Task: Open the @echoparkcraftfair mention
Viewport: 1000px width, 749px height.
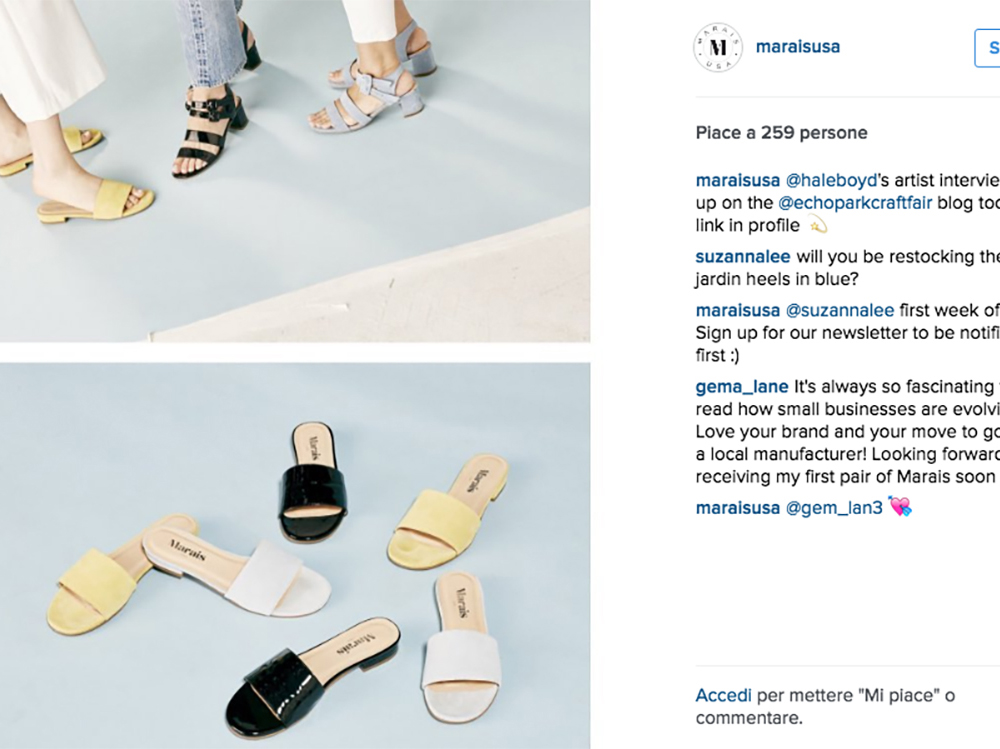Action: [855, 203]
